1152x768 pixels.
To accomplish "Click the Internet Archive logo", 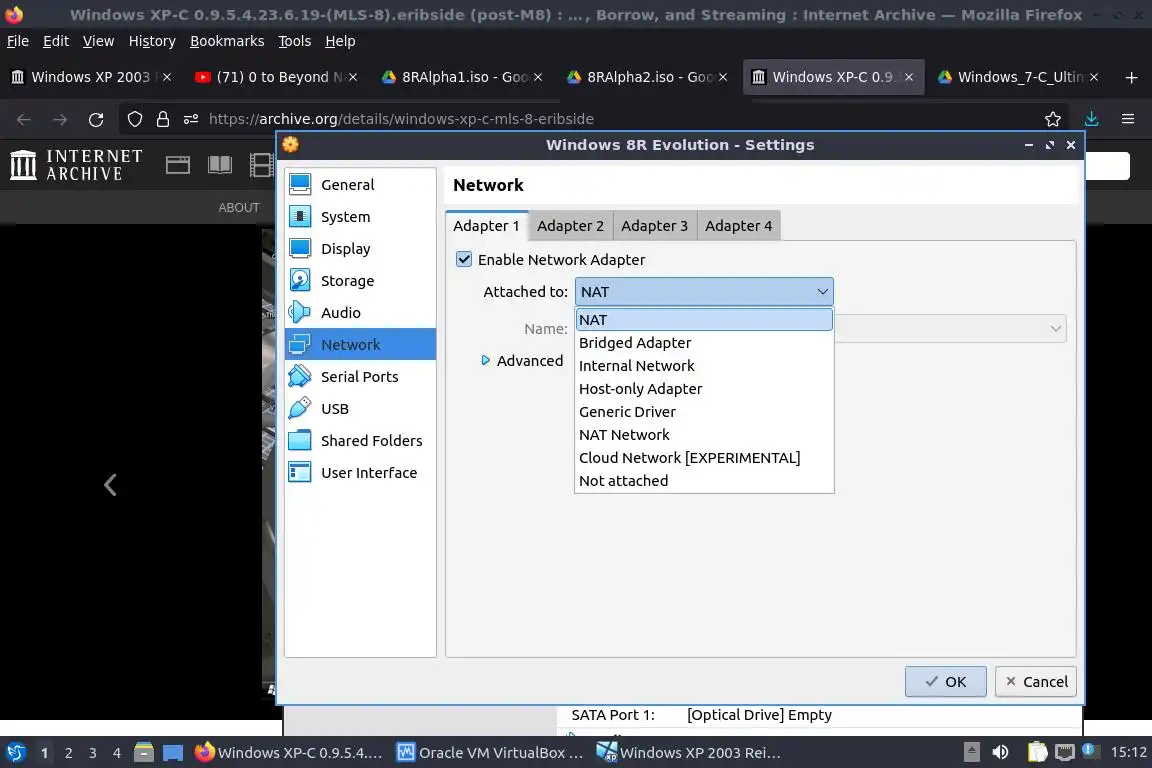I will (76, 165).
